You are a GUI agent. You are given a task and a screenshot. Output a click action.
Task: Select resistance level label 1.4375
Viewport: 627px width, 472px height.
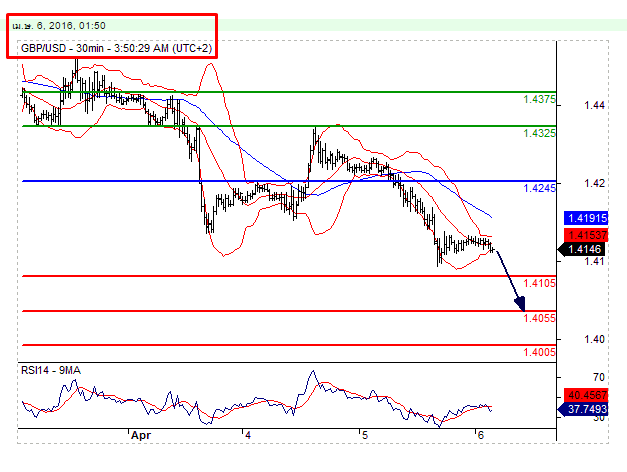point(539,99)
